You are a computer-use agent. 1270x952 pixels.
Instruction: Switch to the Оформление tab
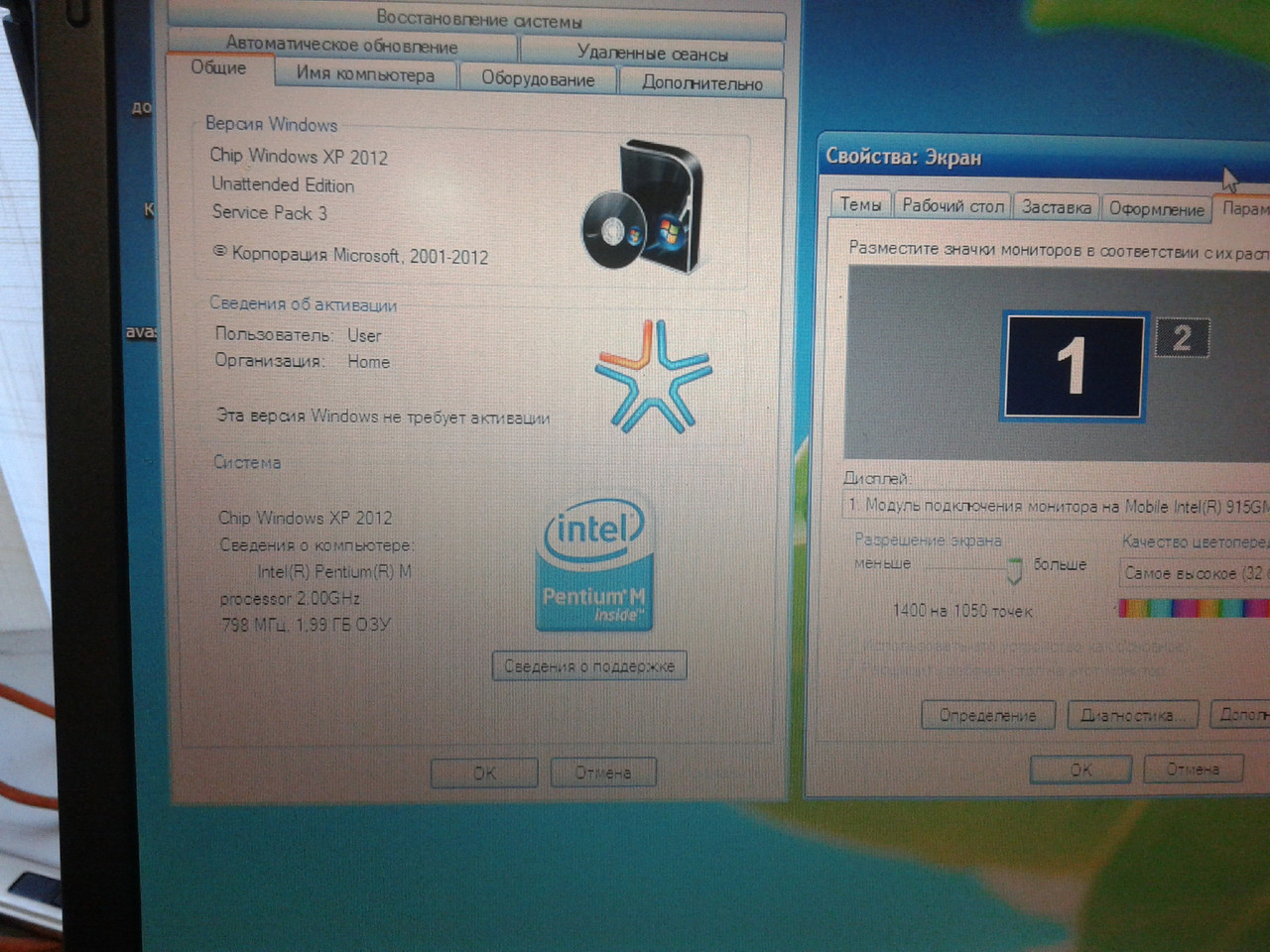1156,209
